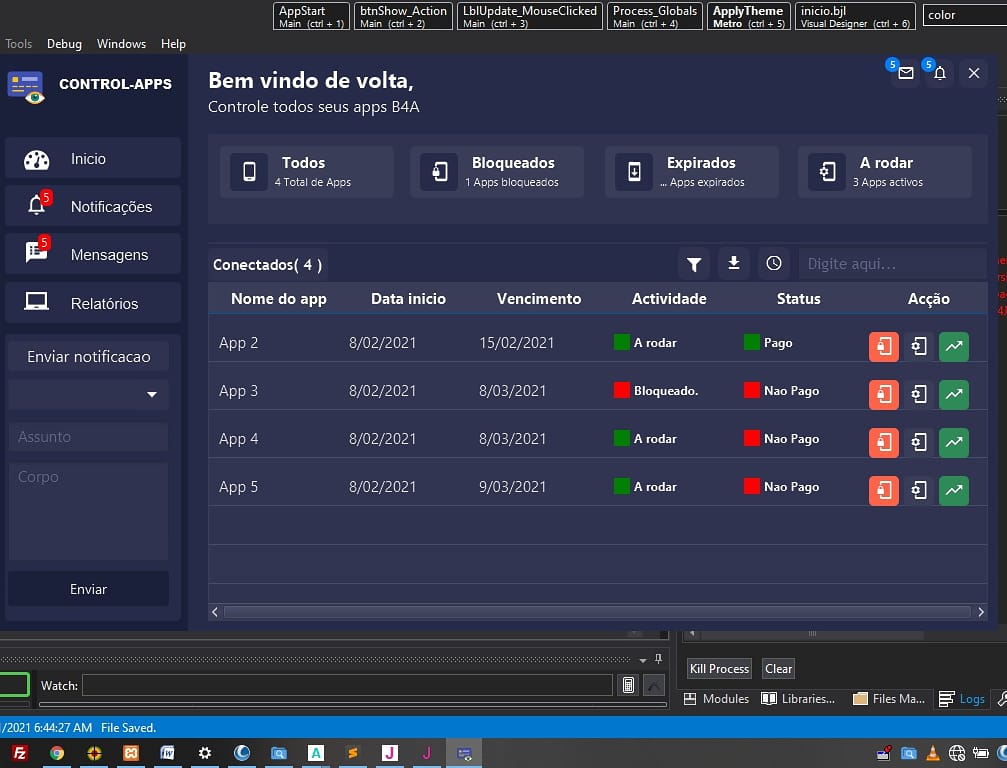
Task: Click the color search box in IDE
Action: (x=965, y=15)
